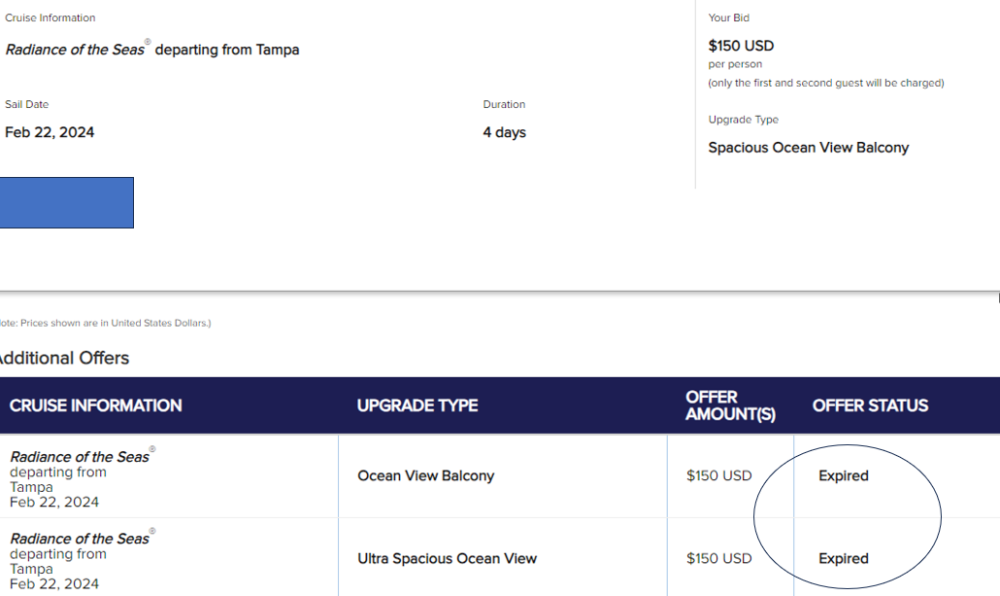Click Expired status for Ultra Spacious Ocean View

tap(843, 558)
